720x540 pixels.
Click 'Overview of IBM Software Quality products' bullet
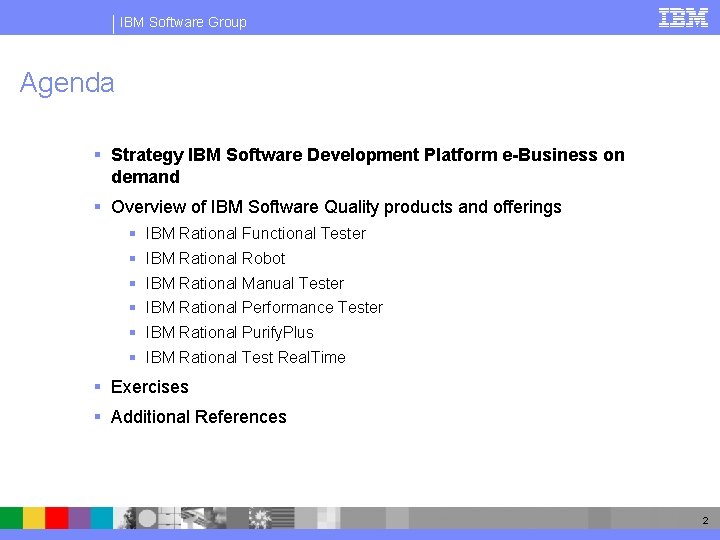(336, 207)
